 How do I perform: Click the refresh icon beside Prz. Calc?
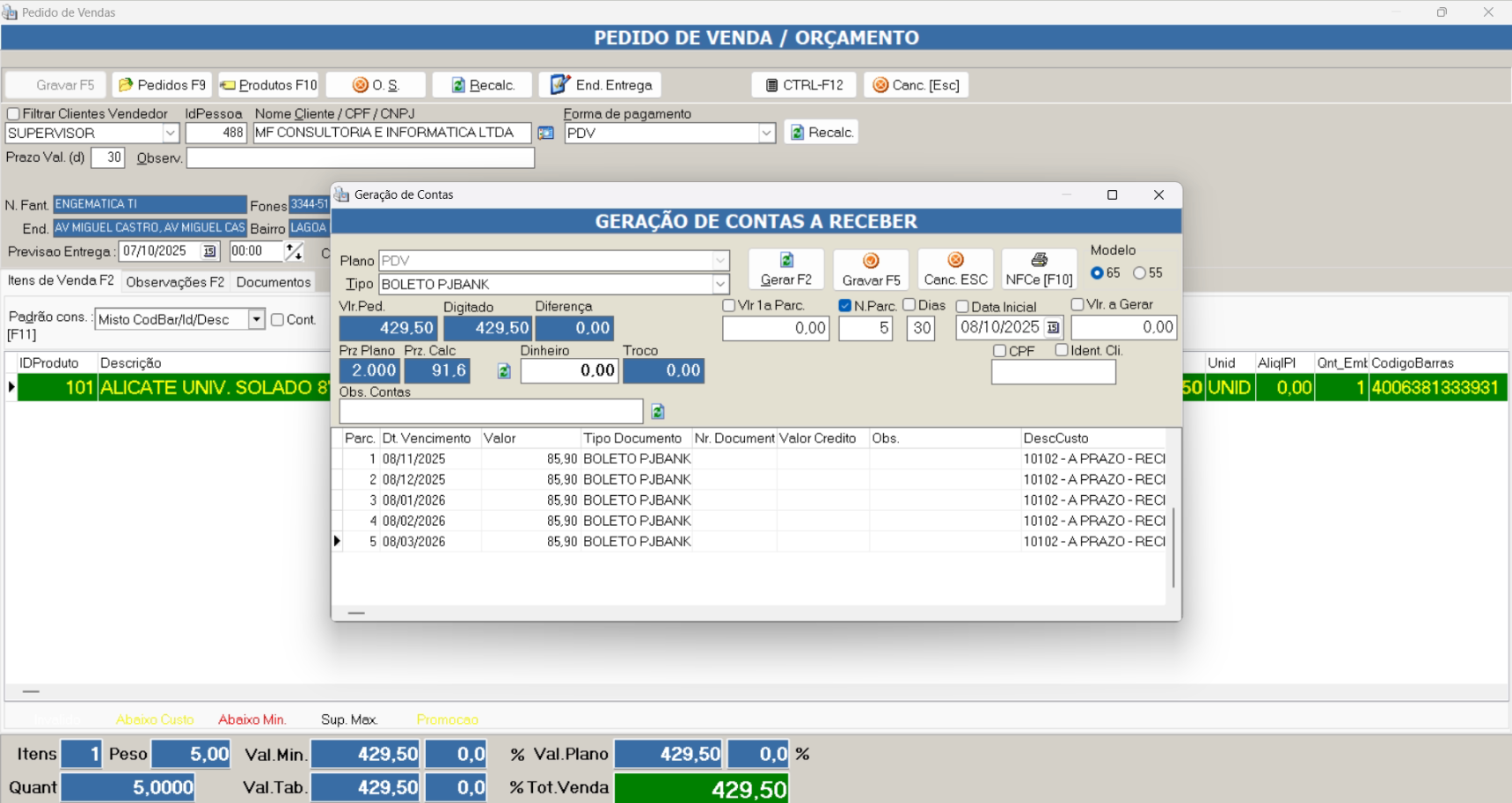(504, 371)
